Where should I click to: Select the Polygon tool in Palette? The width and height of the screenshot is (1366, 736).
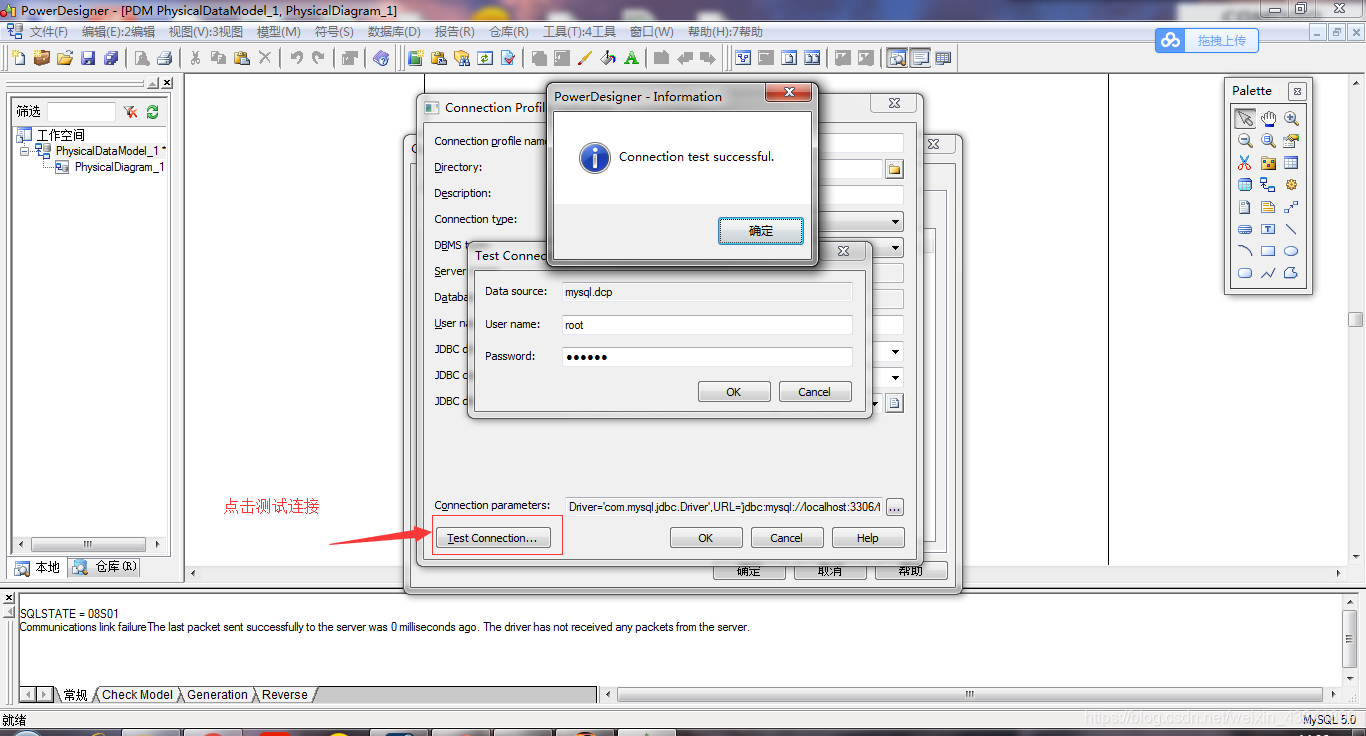coord(1291,273)
